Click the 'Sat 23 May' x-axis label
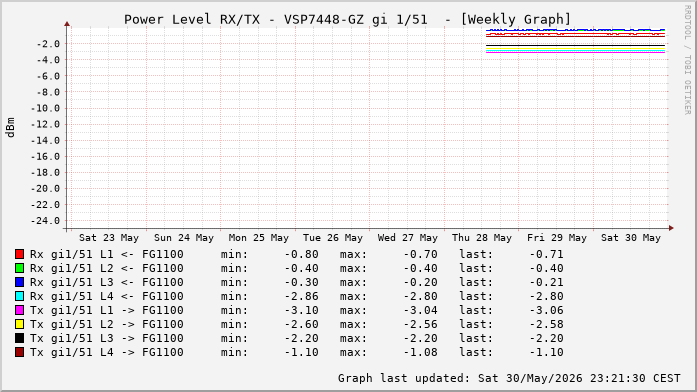The height and width of the screenshot is (392, 697). (109, 238)
